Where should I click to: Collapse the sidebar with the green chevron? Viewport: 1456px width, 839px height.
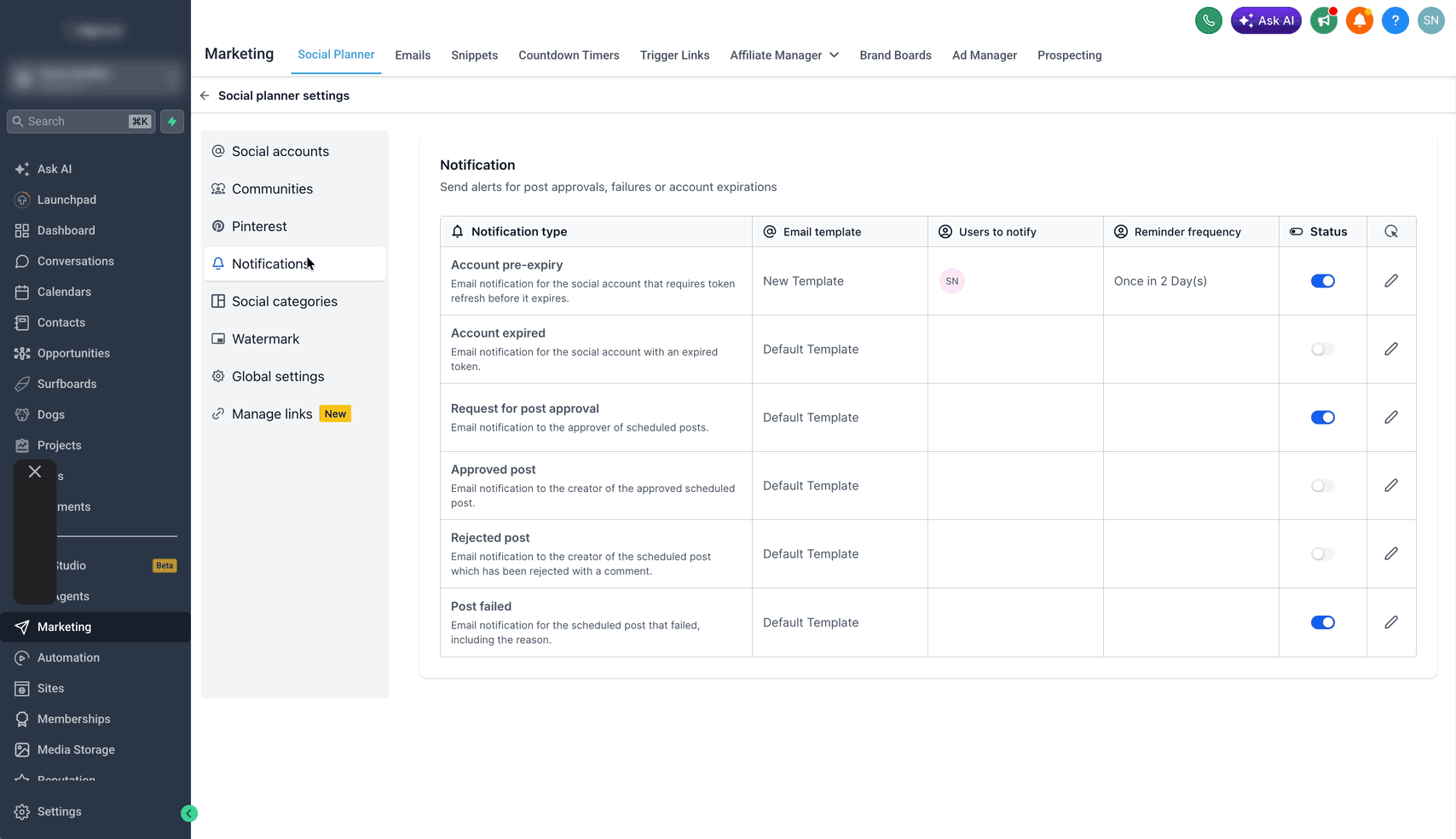pos(189,813)
